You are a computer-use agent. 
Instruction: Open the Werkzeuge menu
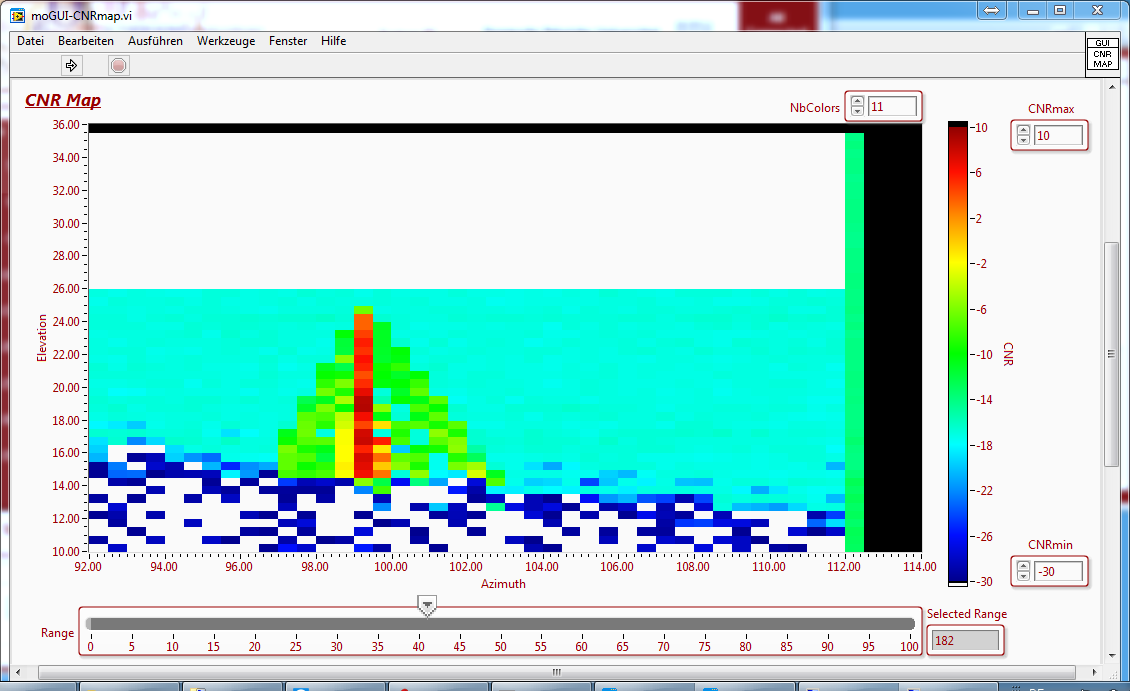pyautogui.click(x=226, y=41)
